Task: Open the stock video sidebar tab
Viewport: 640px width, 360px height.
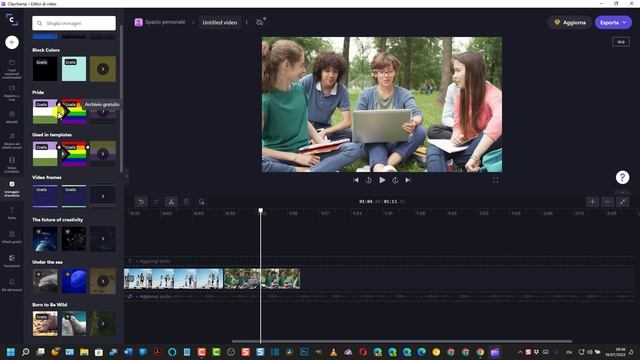Action: click(x=11, y=165)
